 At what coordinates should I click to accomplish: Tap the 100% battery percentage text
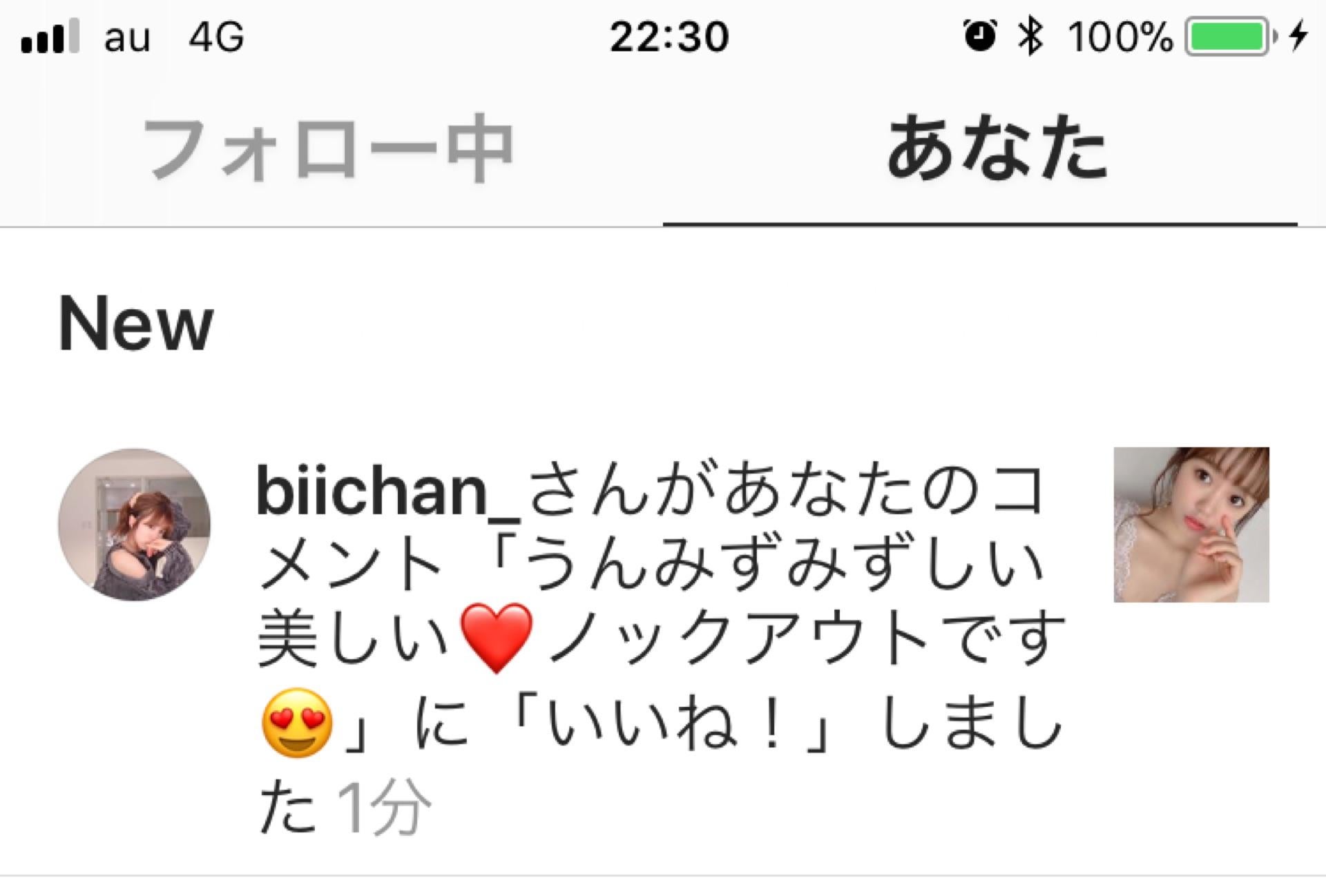point(1120,37)
